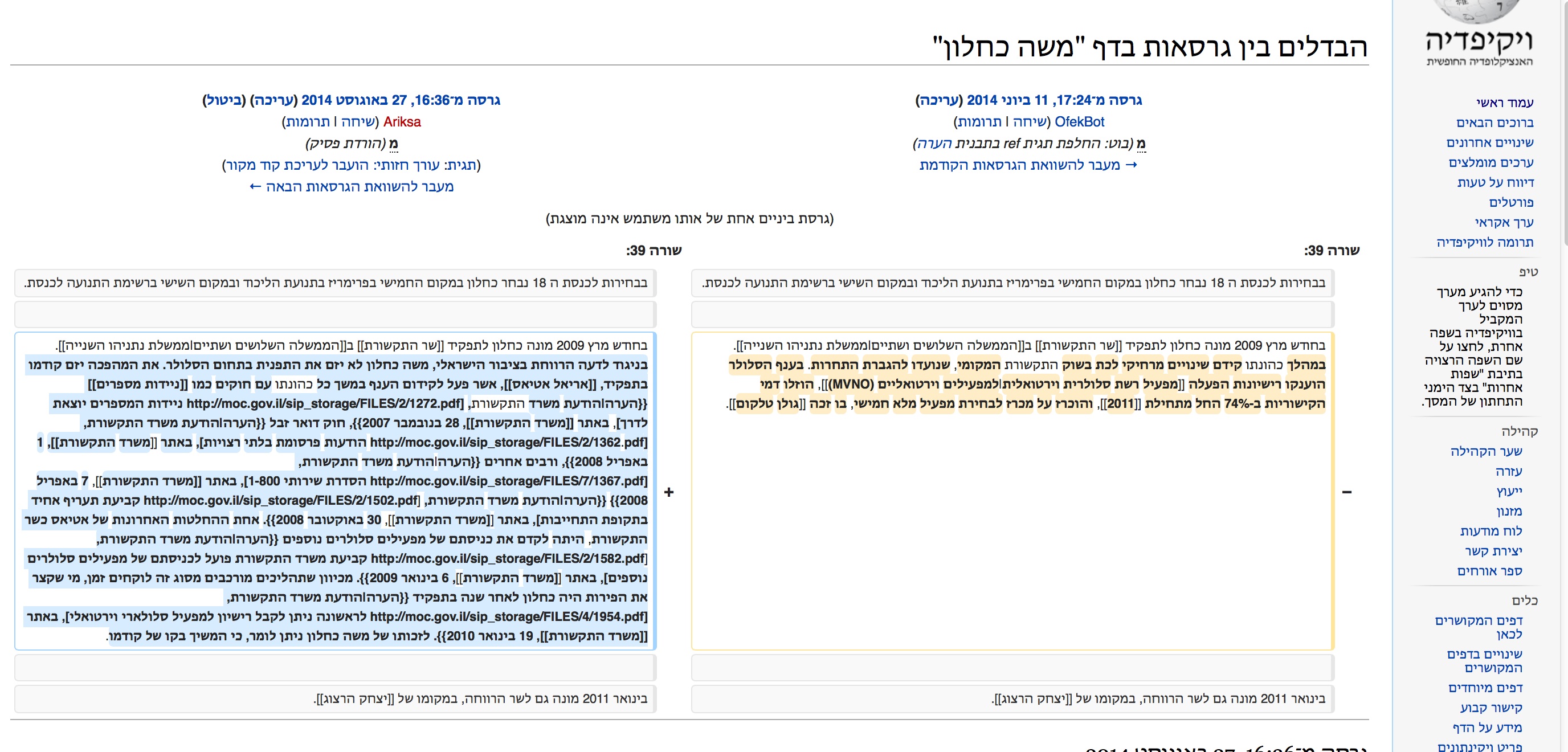Open תרומות contributions link for OfekBot
The image size is (1568, 752).
point(979,122)
